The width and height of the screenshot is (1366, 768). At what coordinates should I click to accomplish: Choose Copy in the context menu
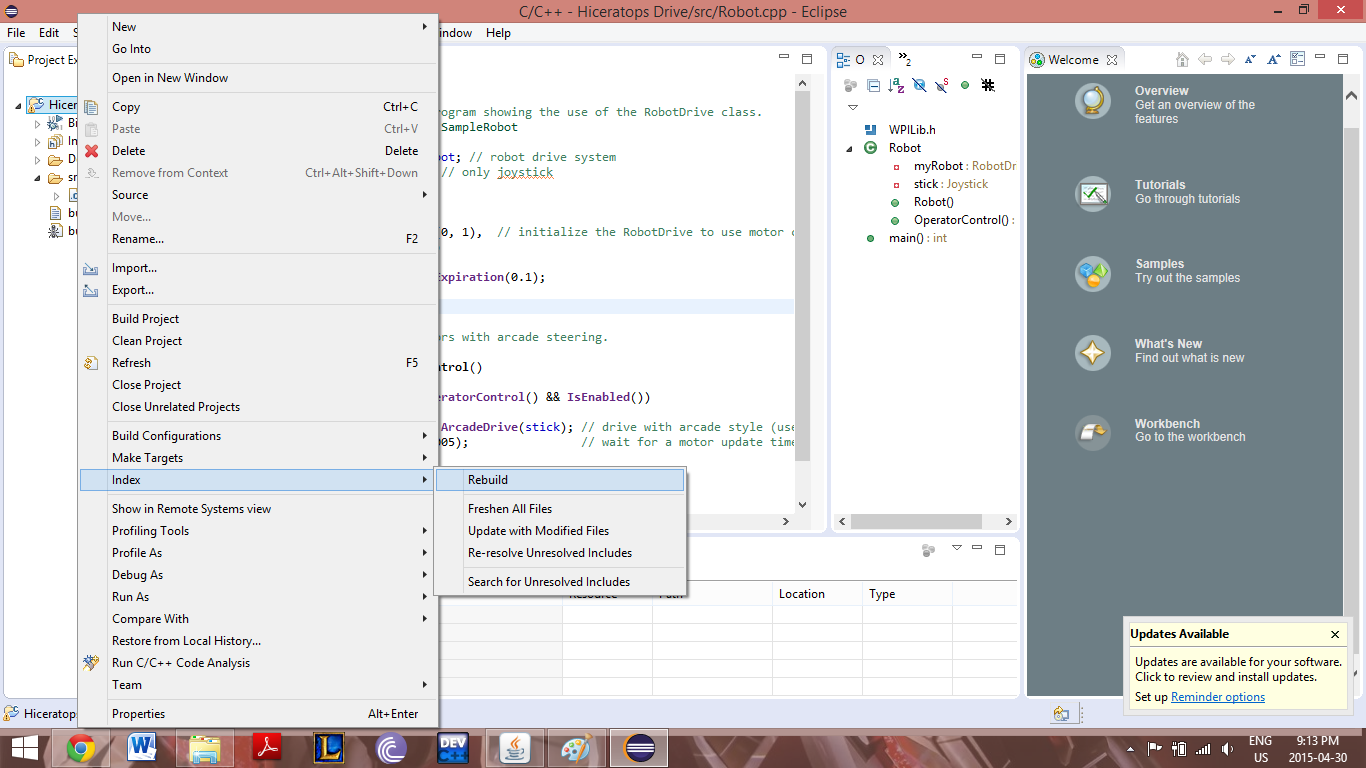[258, 107]
